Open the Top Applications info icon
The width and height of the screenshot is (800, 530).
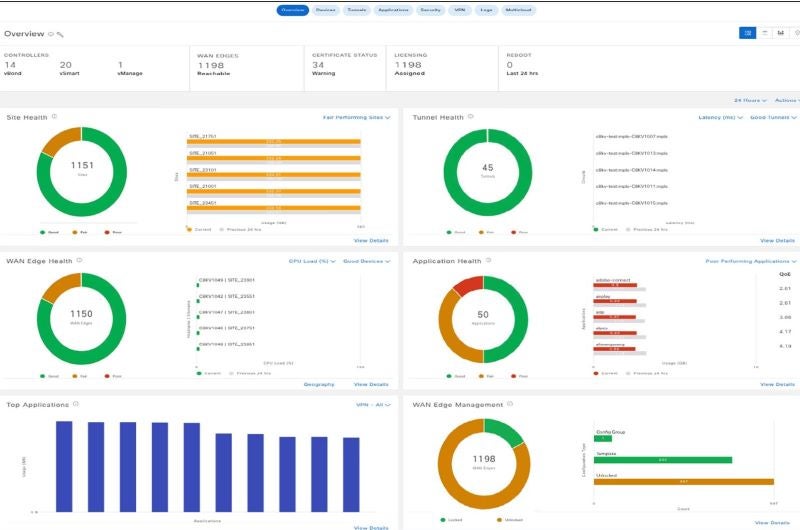pyautogui.click(x=76, y=404)
